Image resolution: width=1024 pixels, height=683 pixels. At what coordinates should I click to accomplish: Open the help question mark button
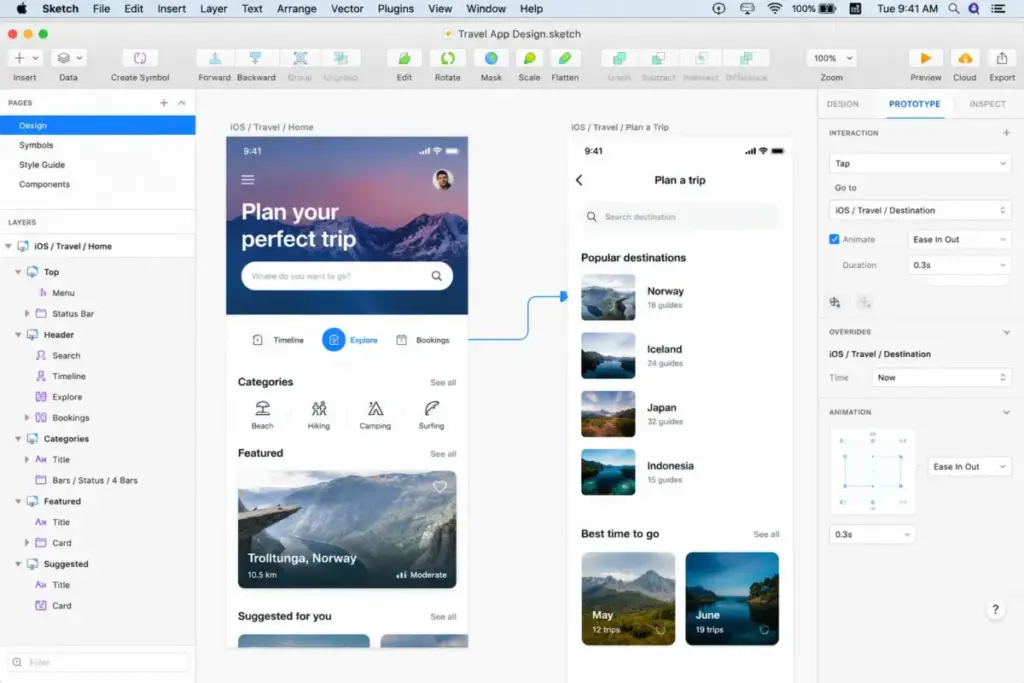(995, 609)
